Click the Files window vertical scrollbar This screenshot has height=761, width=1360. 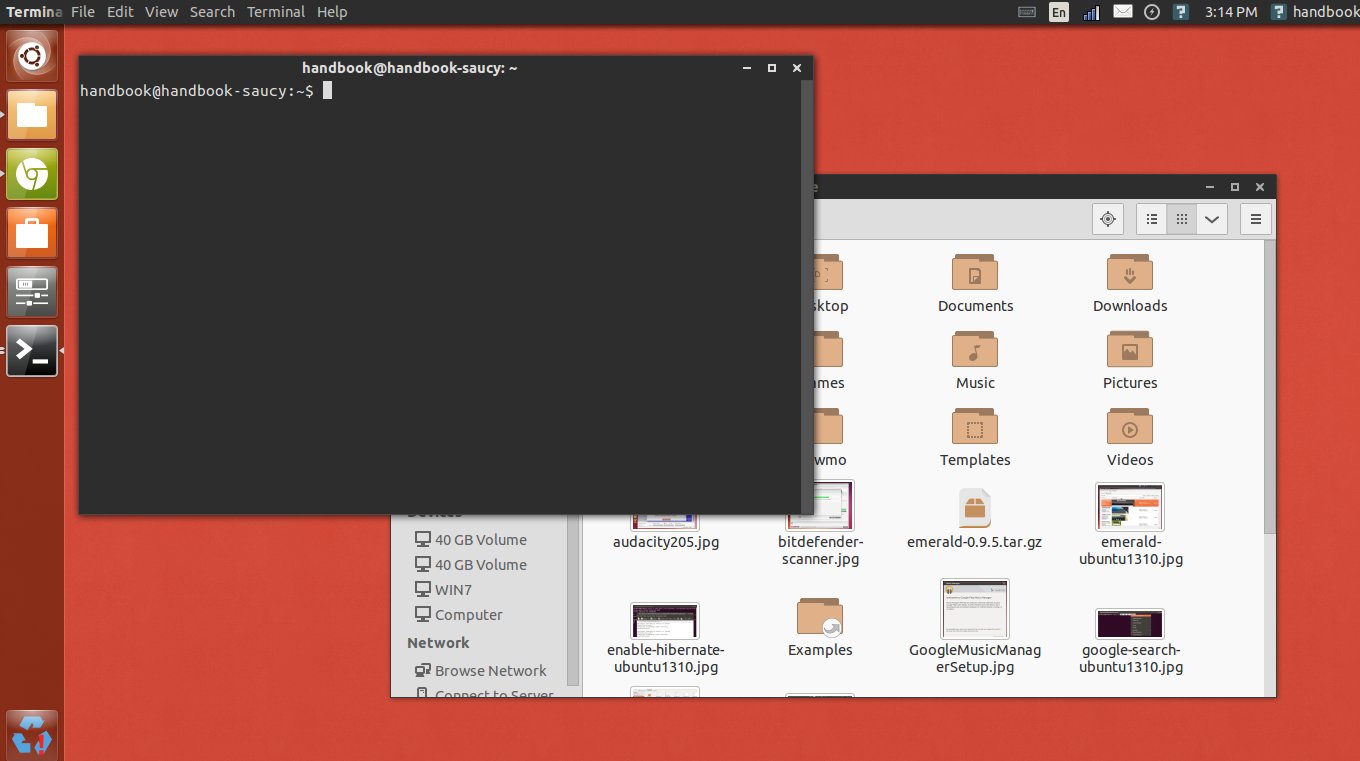tap(1270, 386)
